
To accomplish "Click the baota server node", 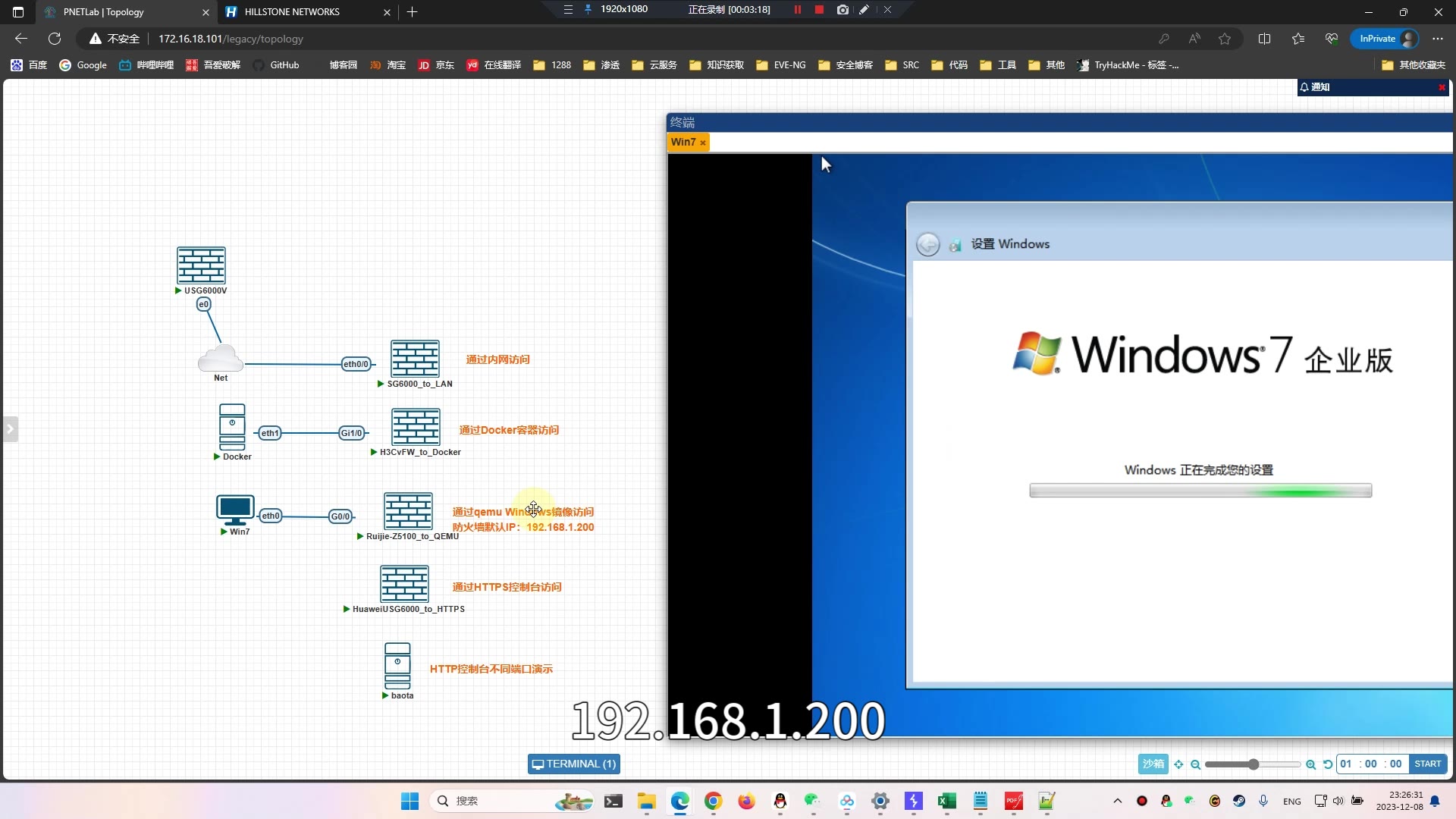I will (x=397, y=666).
